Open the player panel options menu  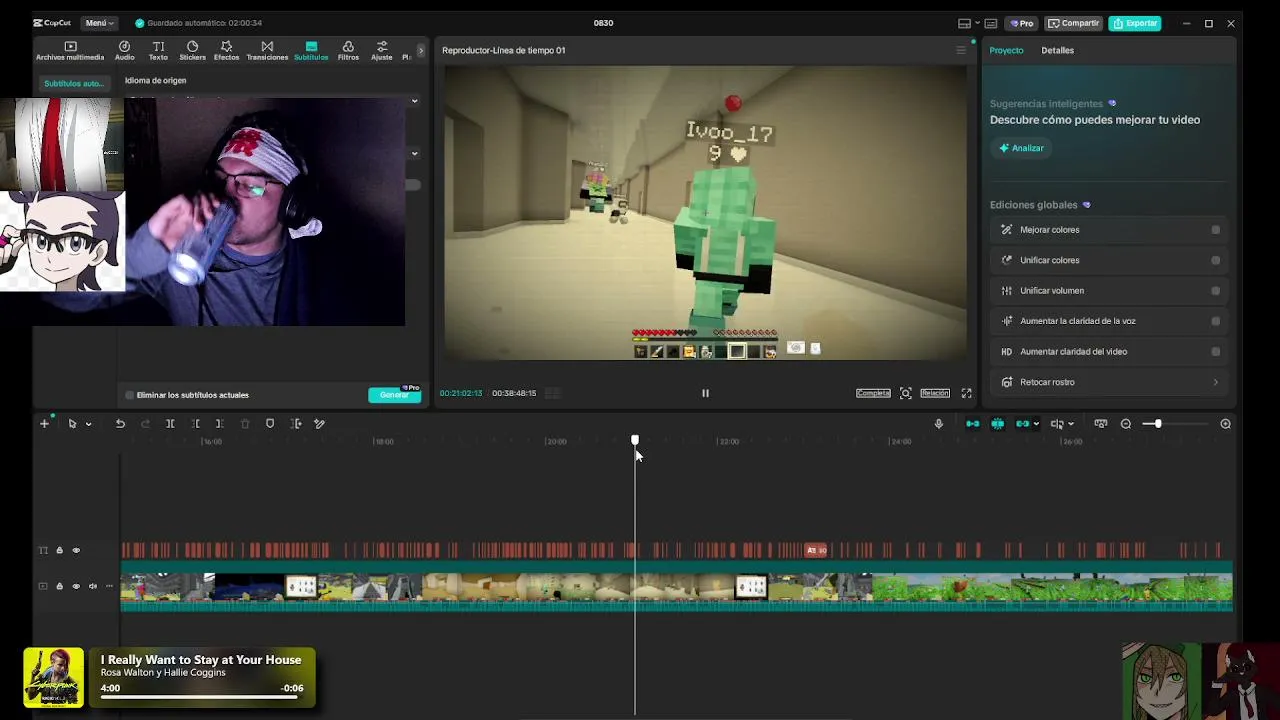click(961, 50)
